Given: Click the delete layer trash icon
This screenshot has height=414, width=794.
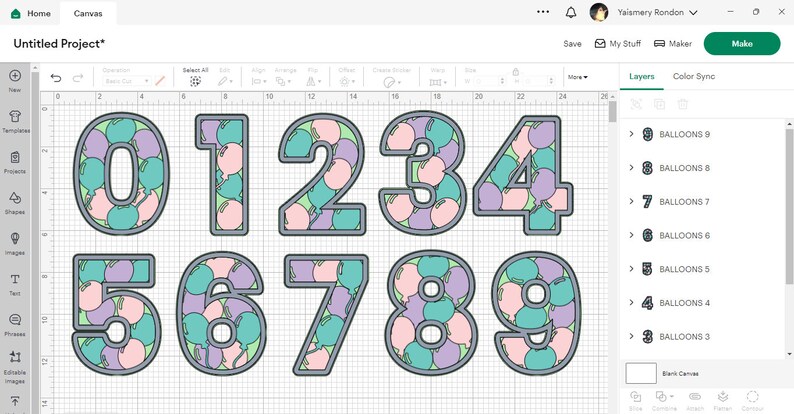Looking at the screenshot, I should click(x=683, y=104).
